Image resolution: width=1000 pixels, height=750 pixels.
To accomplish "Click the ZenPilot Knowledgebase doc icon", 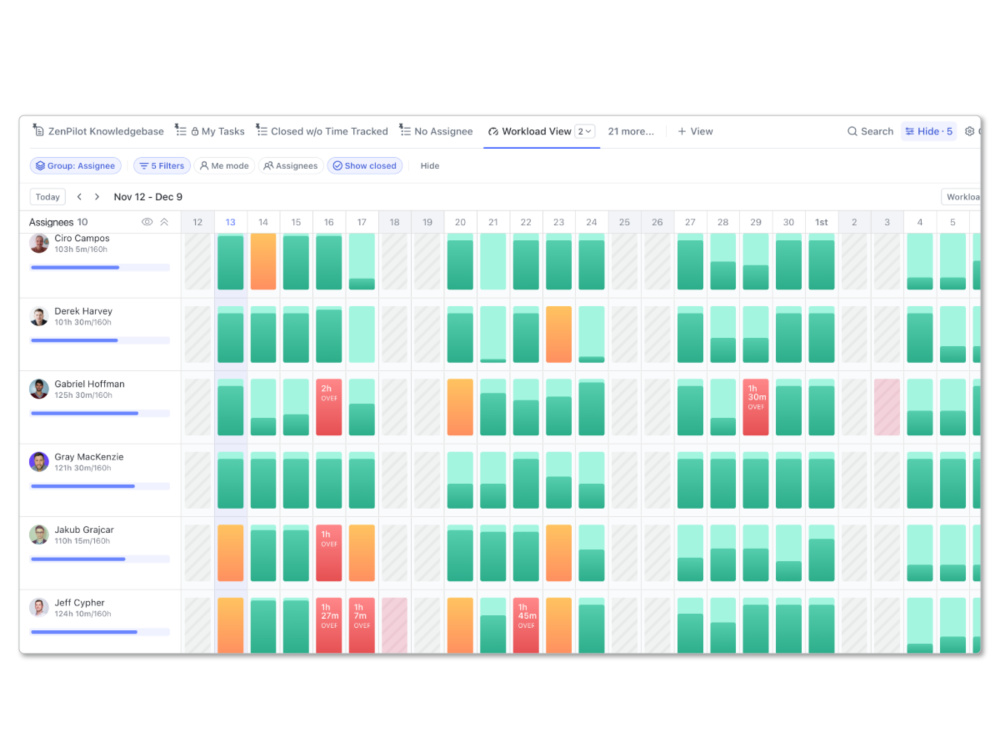I will coord(38,131).
